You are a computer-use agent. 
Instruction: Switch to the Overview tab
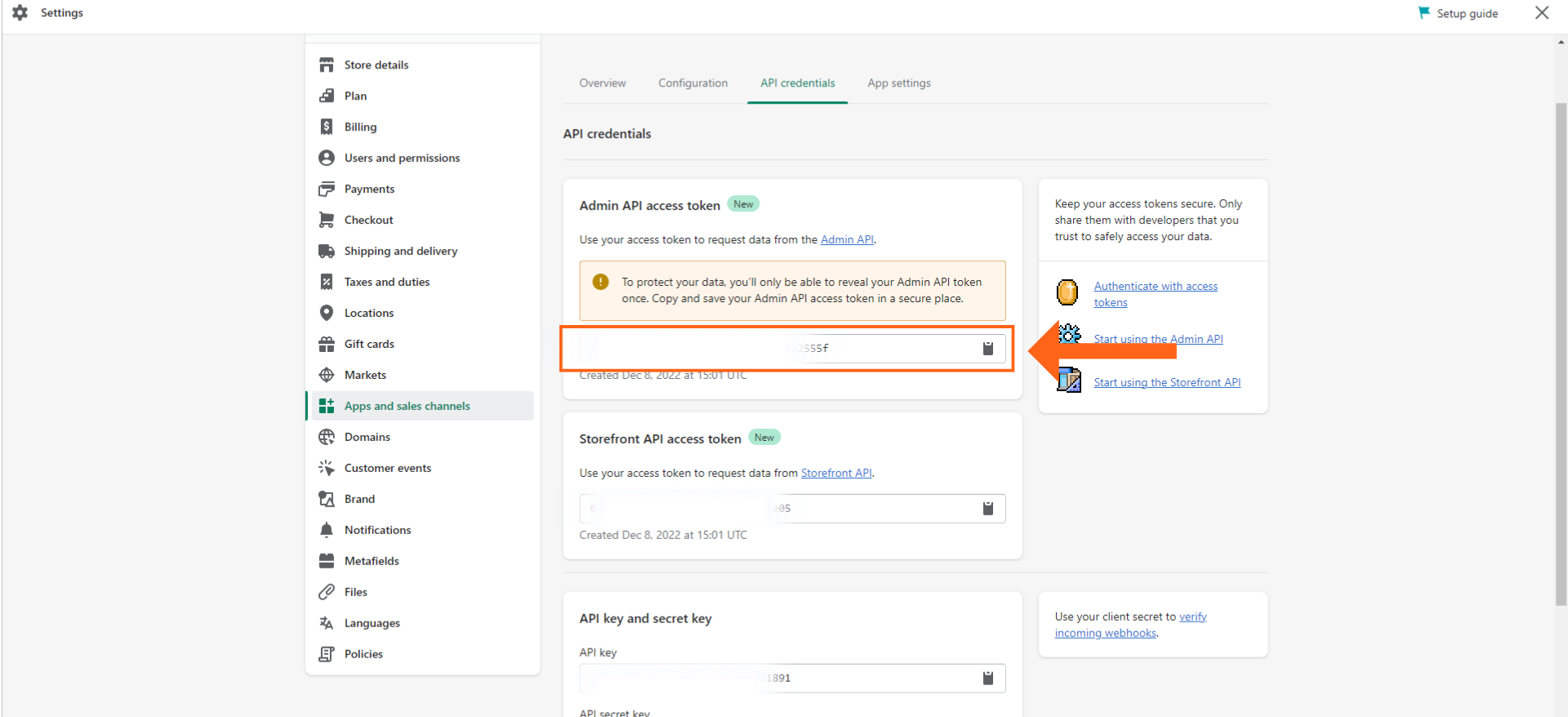click(602, 83)
